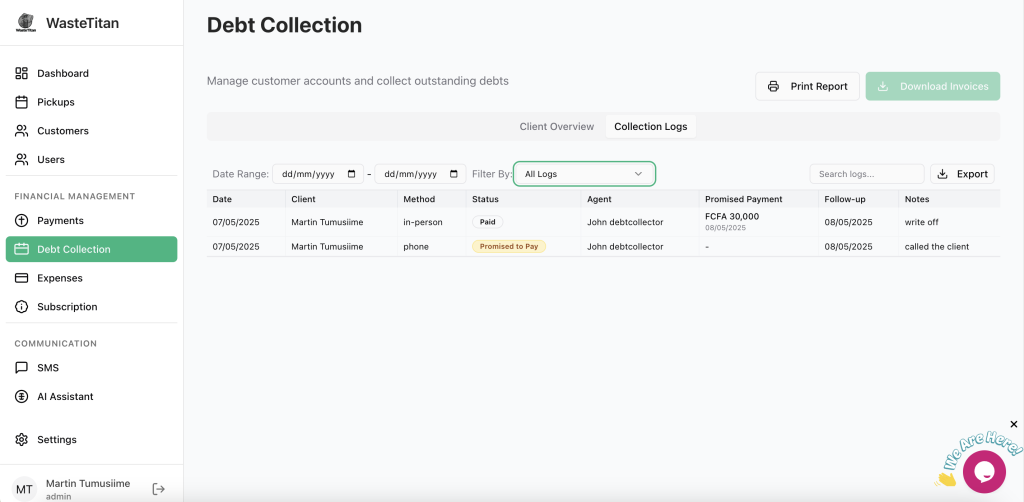Open the Settings gear icon
The width and height of the screenshot is (1024, 502).
[x=22, y=439]
